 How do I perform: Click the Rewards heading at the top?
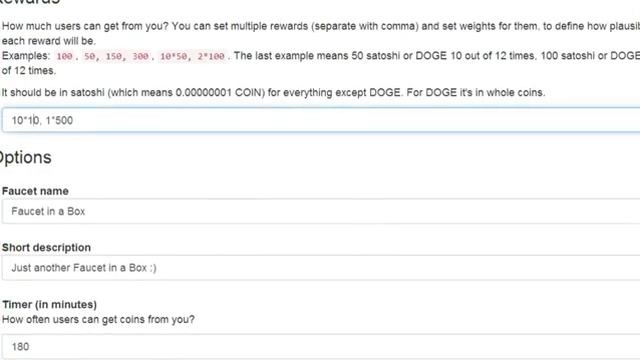29,2
